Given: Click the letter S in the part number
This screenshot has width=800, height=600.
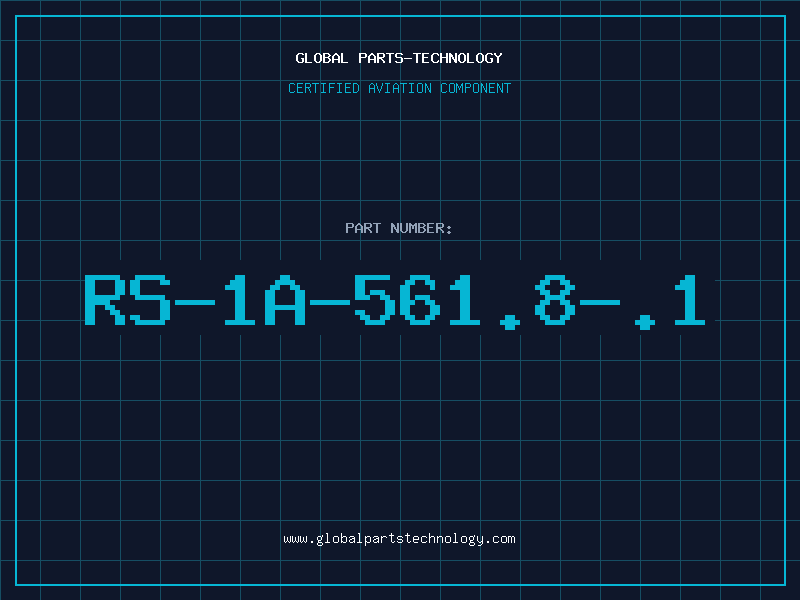Looking at the screenshot, I should click(150, 300).
